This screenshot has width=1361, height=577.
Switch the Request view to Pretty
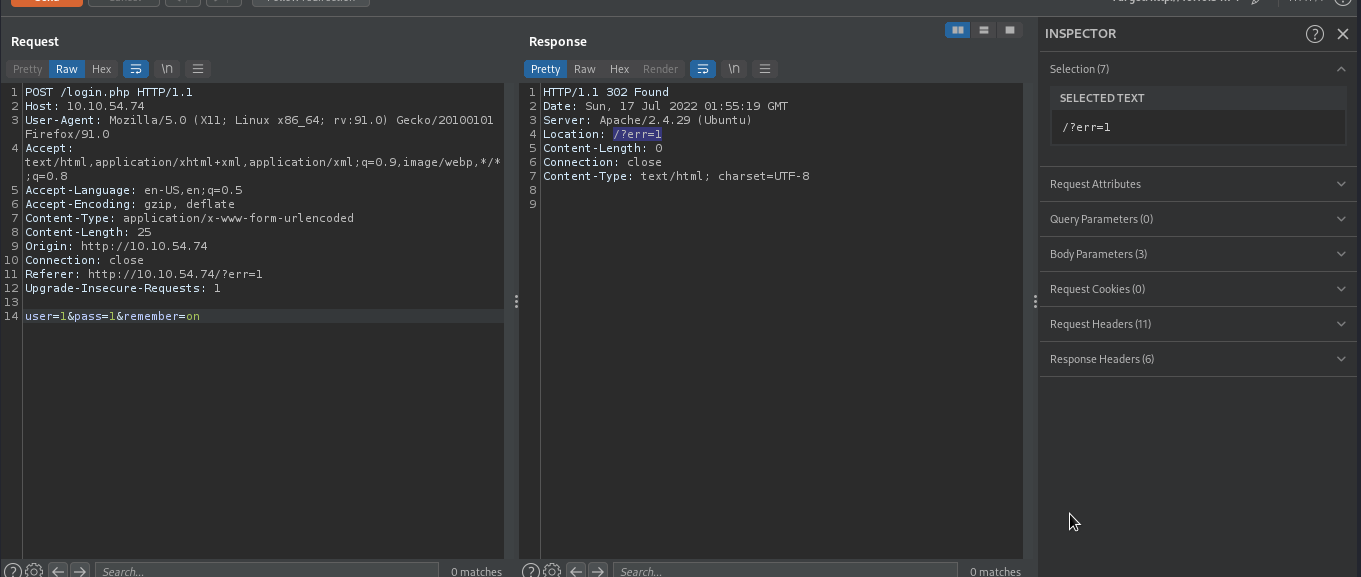pos(28,69)
